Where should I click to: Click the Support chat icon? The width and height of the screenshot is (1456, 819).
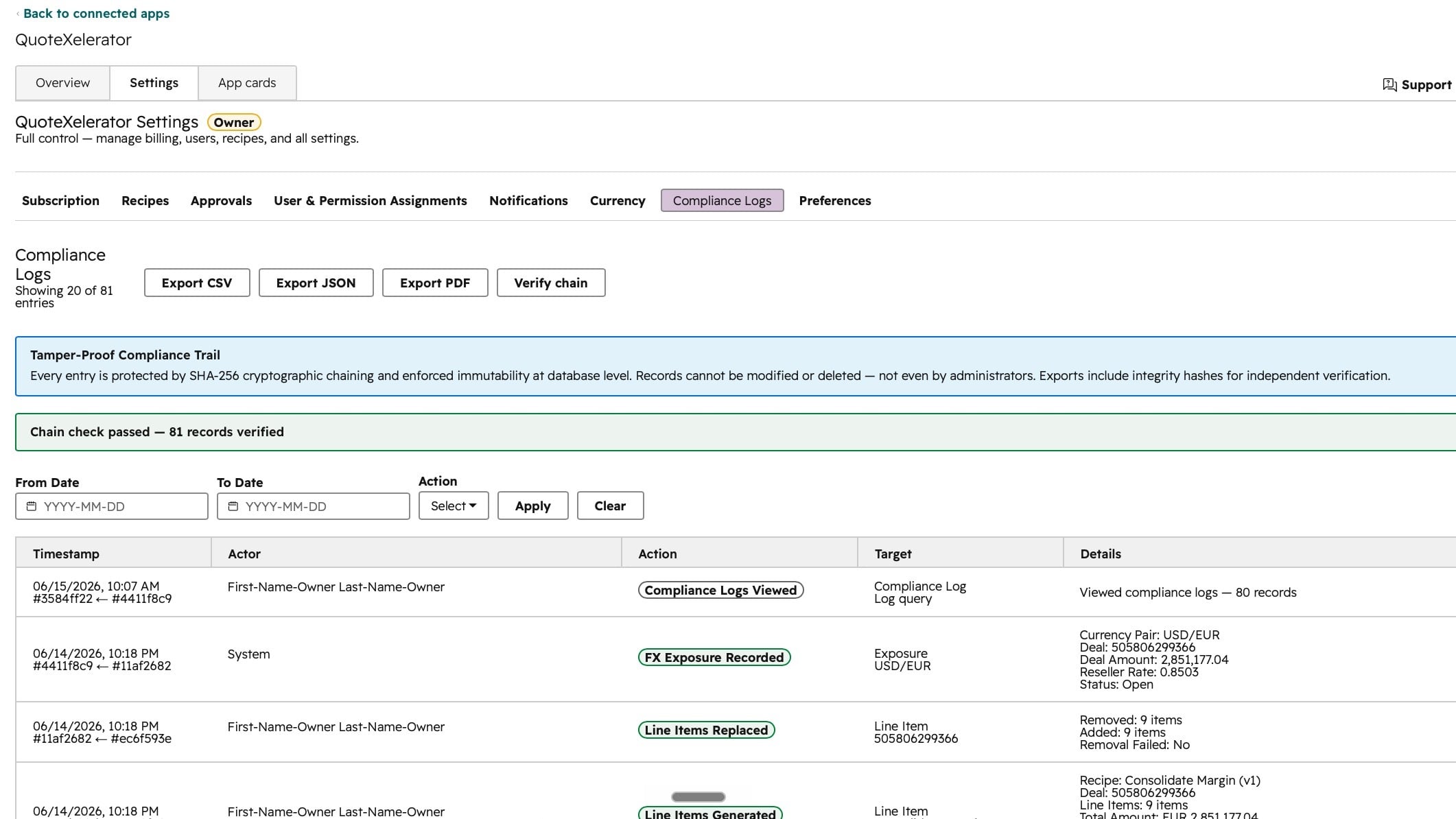tap(1389, 85)
